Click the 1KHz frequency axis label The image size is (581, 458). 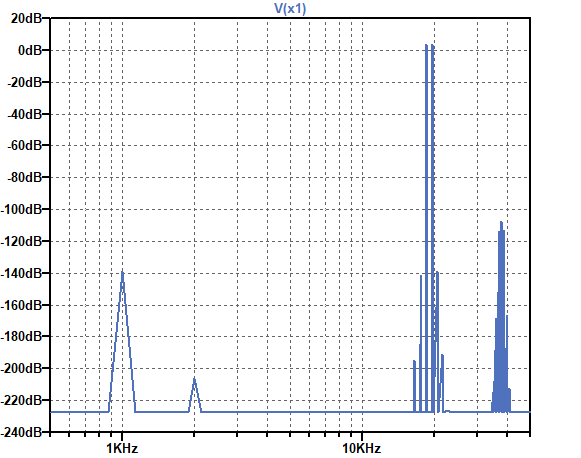tap(122, 449)
